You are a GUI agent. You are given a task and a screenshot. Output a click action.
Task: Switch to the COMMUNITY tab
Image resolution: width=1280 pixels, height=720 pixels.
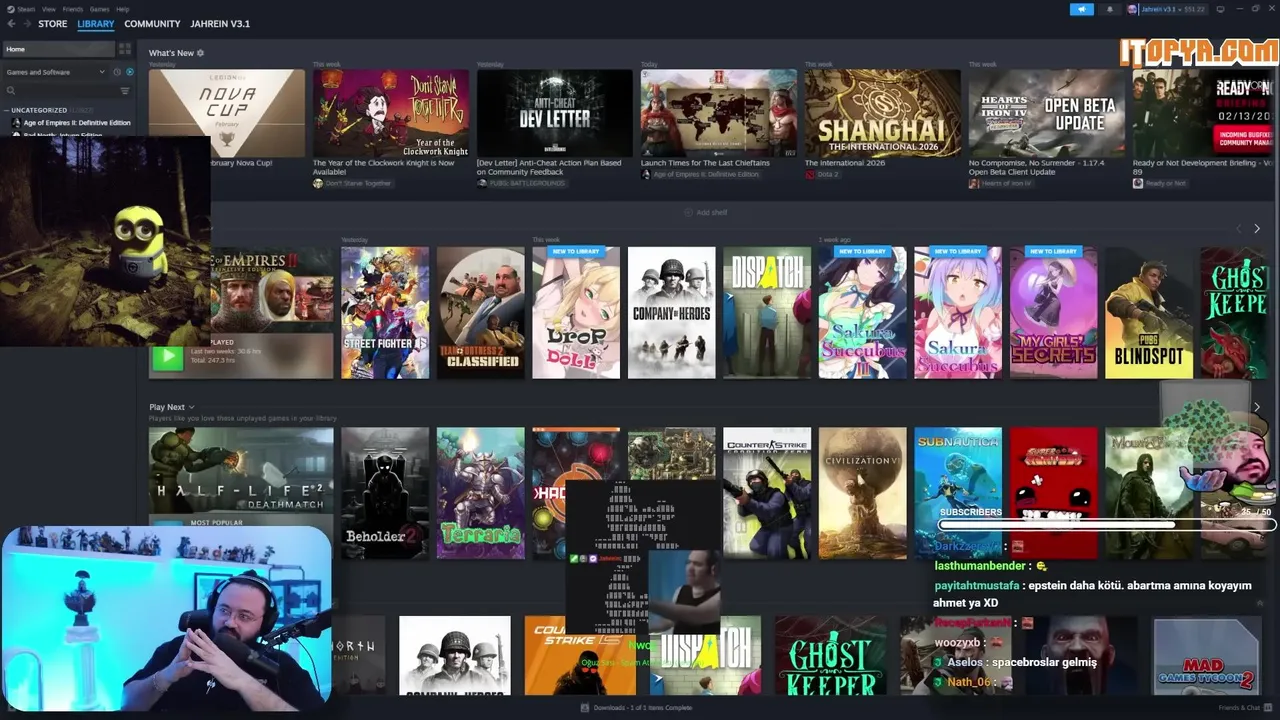coord(152,24)
